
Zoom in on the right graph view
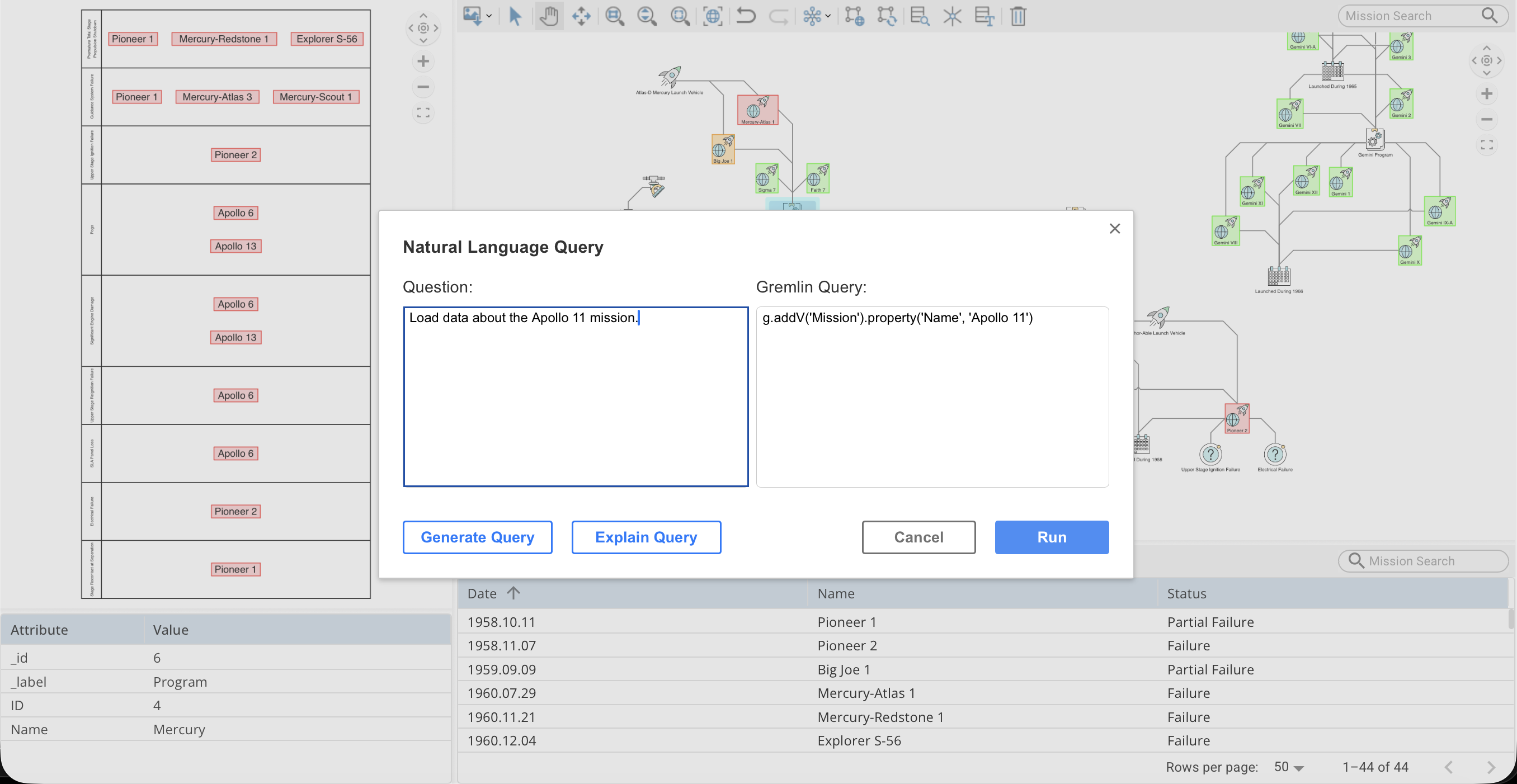point(1486,93)
